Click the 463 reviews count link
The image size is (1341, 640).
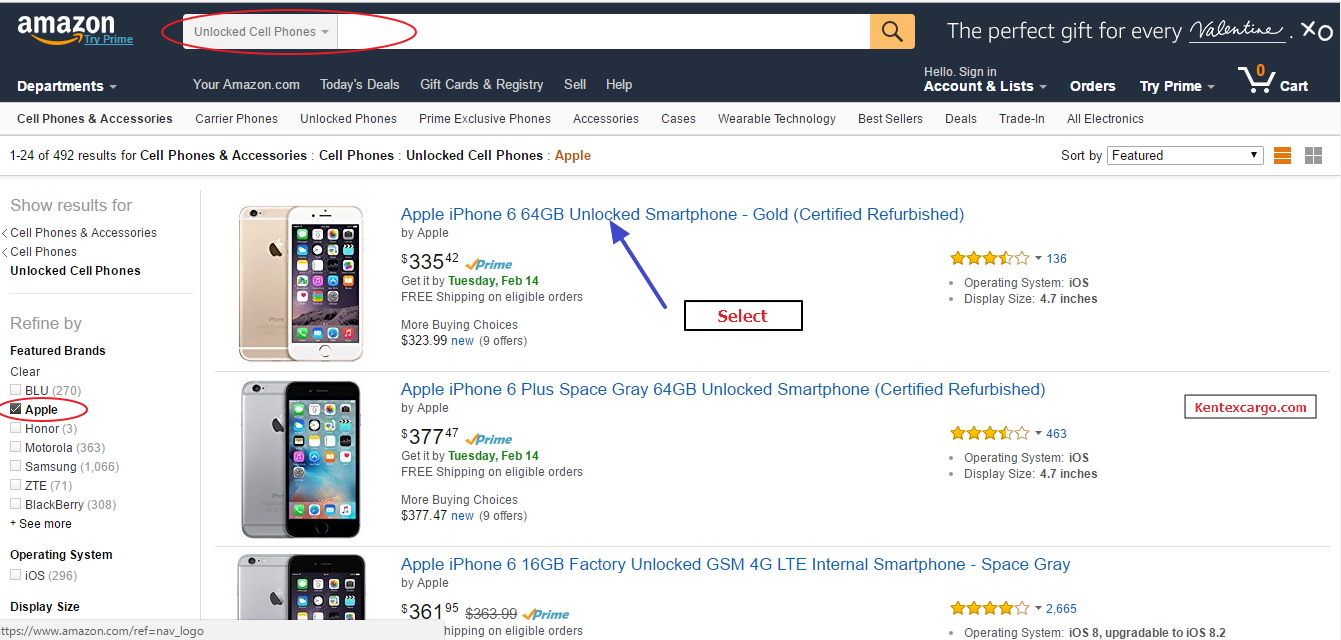click(x=1056, y=433)
